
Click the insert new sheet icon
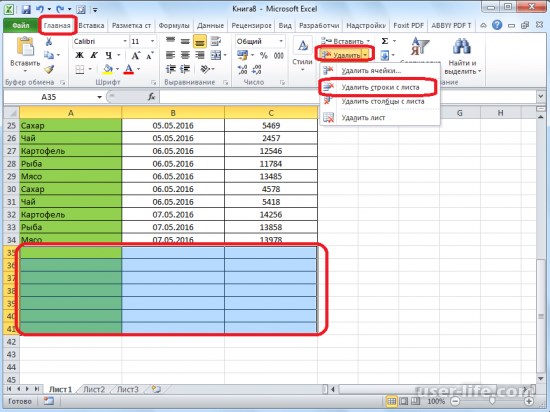[x=156, y=389]
